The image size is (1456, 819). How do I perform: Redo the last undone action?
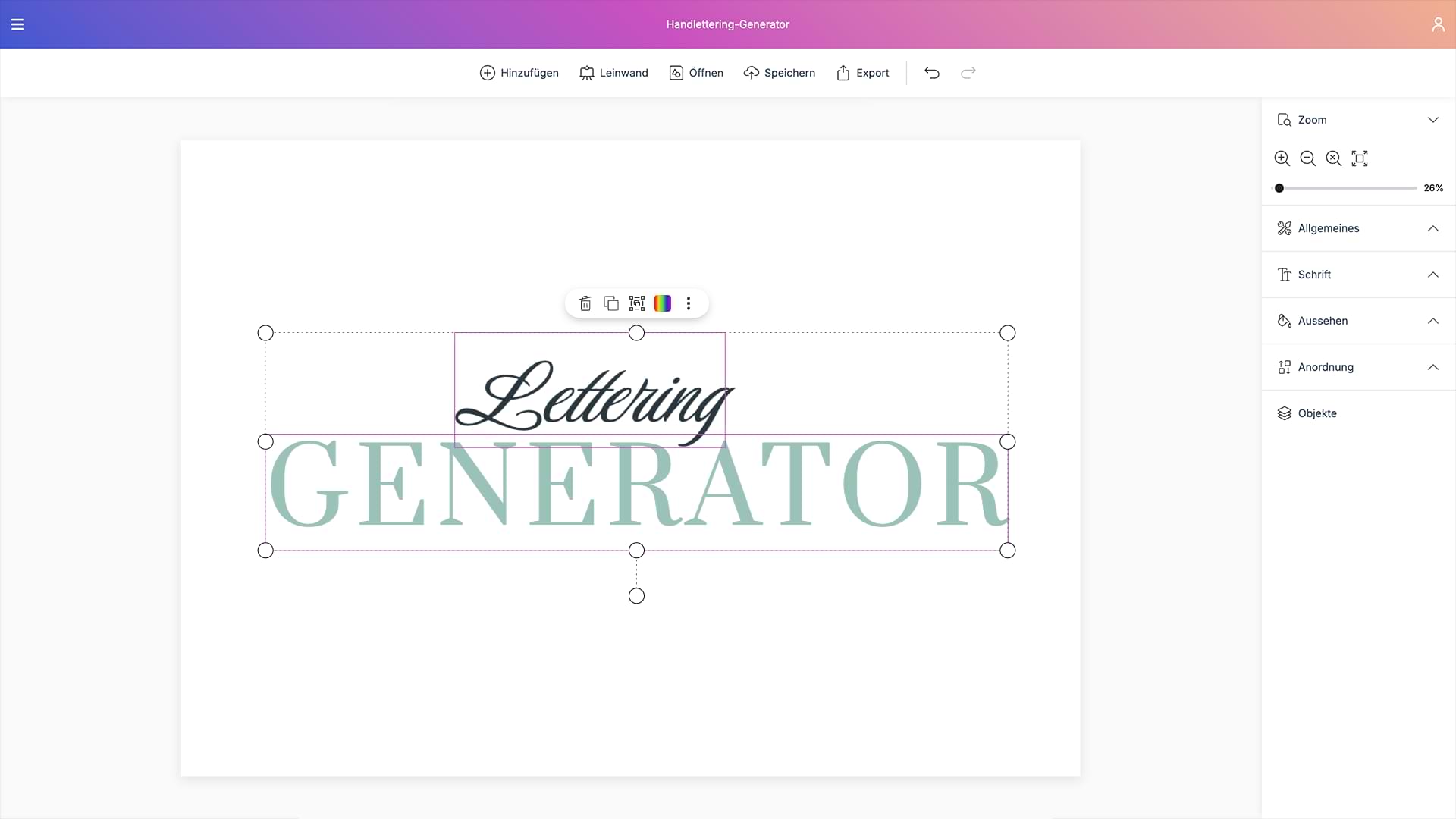point(968,73)
